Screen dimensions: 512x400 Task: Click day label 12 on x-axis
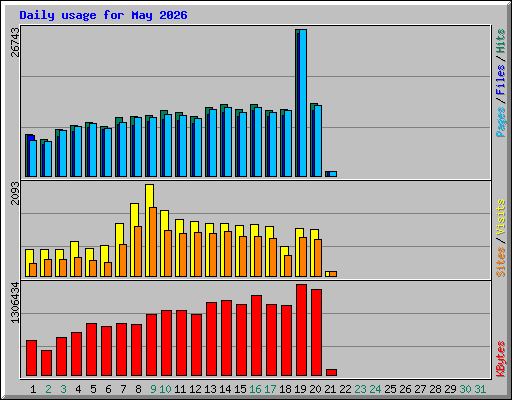click(x=195, y=389)
